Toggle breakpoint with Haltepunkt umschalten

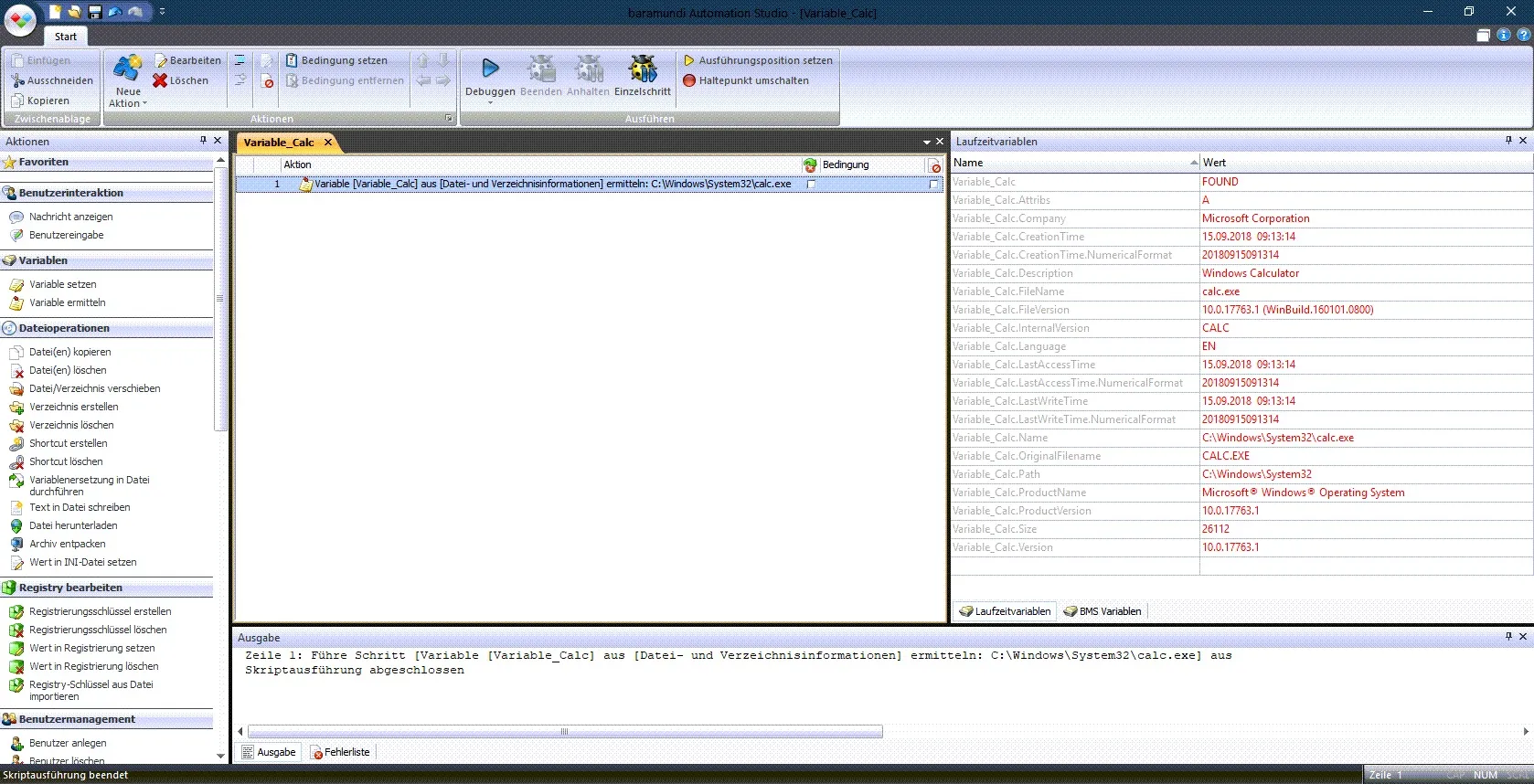(x=746, y=80)
